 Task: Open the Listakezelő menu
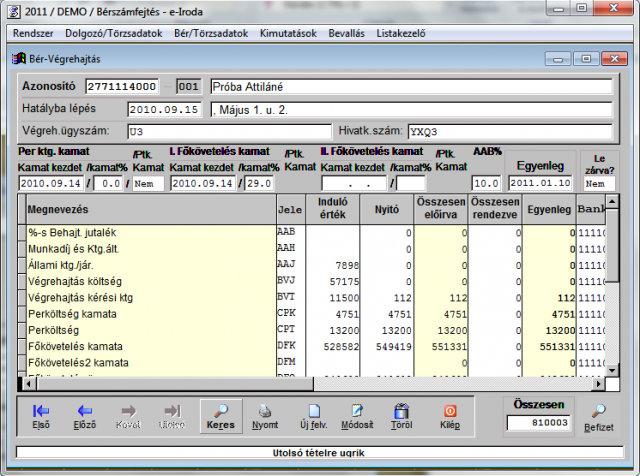399,33
